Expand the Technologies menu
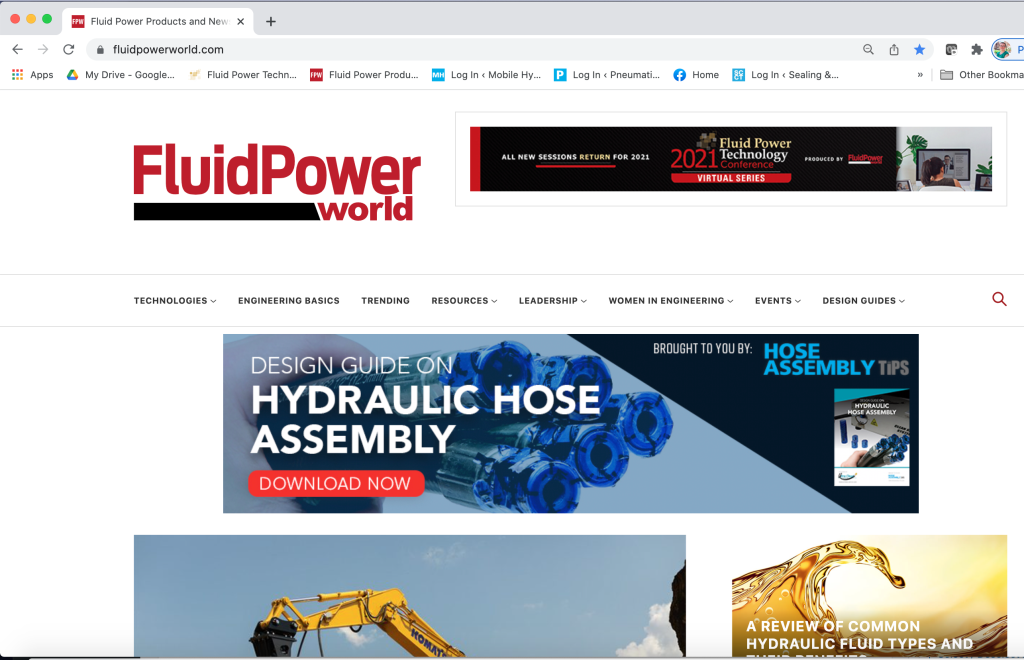The height and width of the screenshot is (660, 1024). [x=175, y=301]
